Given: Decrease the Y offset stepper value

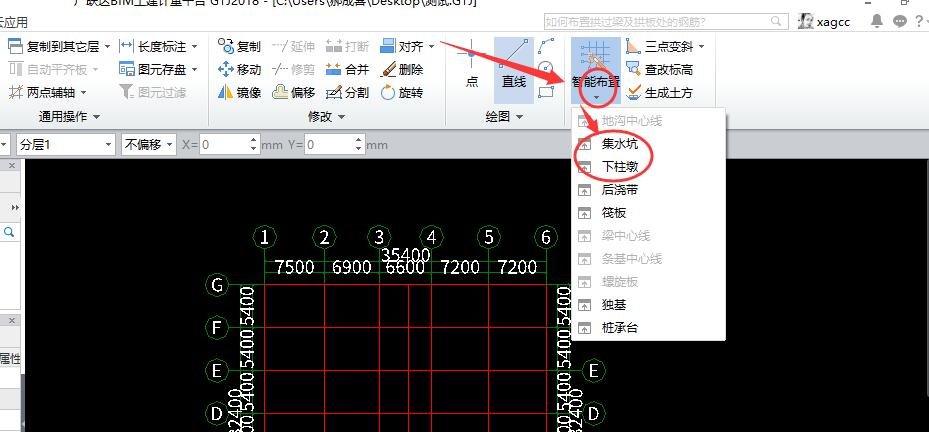Looking at the screenshot, I should (x=358, y=149).
